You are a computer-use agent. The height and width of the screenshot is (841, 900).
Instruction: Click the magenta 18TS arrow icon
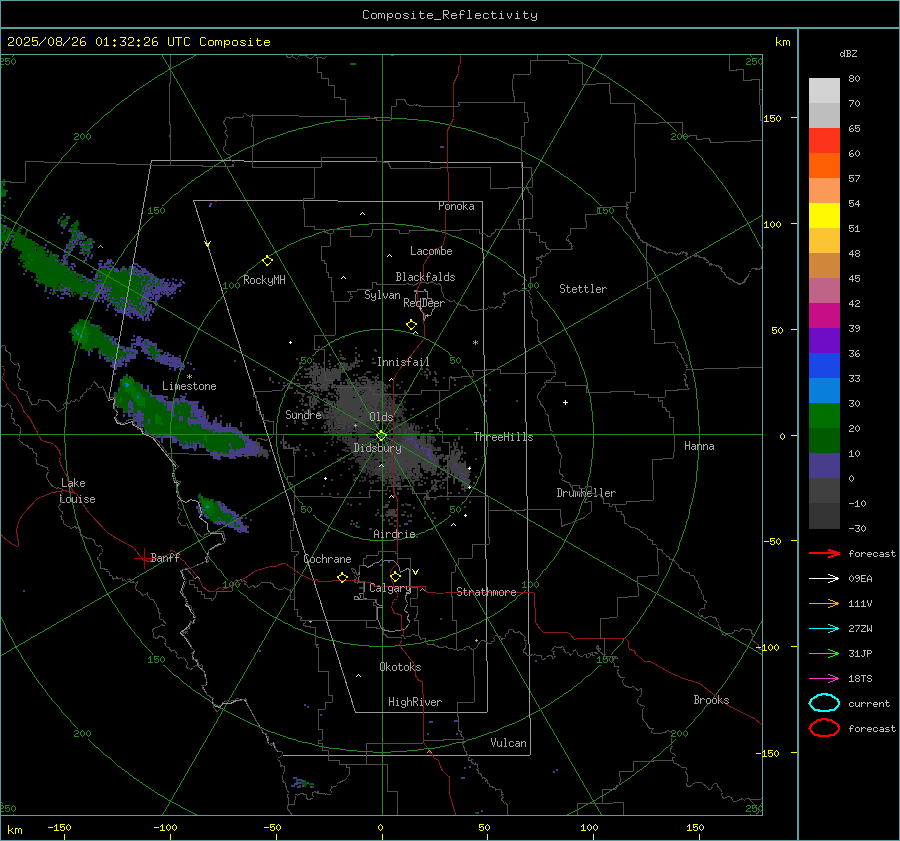(x=824, y=679)
